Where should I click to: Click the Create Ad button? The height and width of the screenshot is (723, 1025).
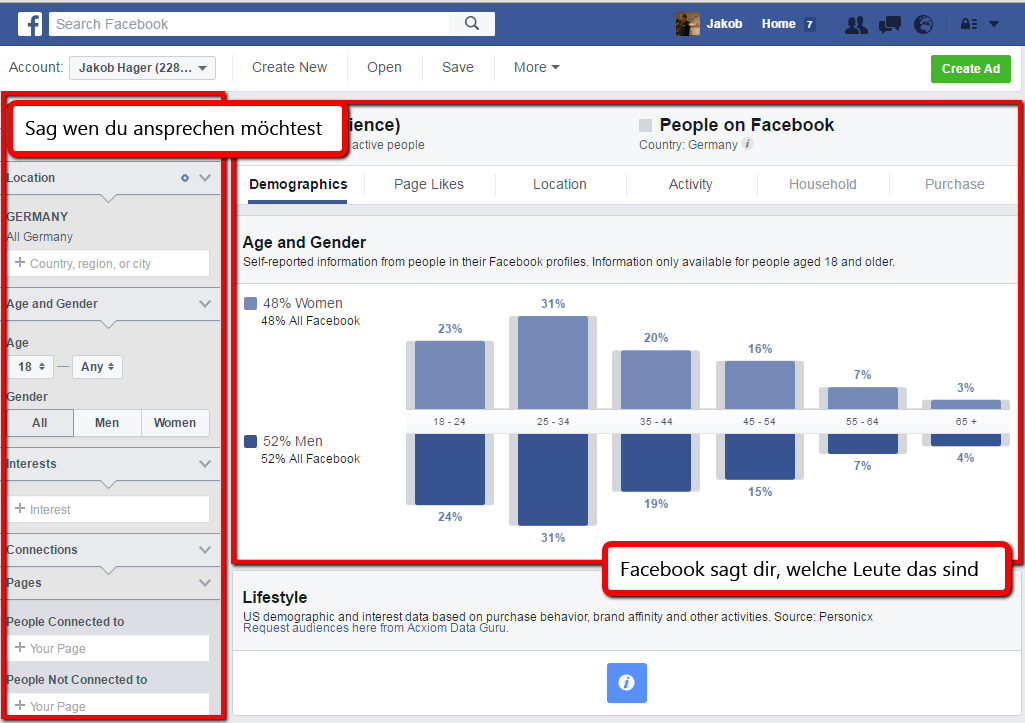pyautogui.click(x=971, y=69)
